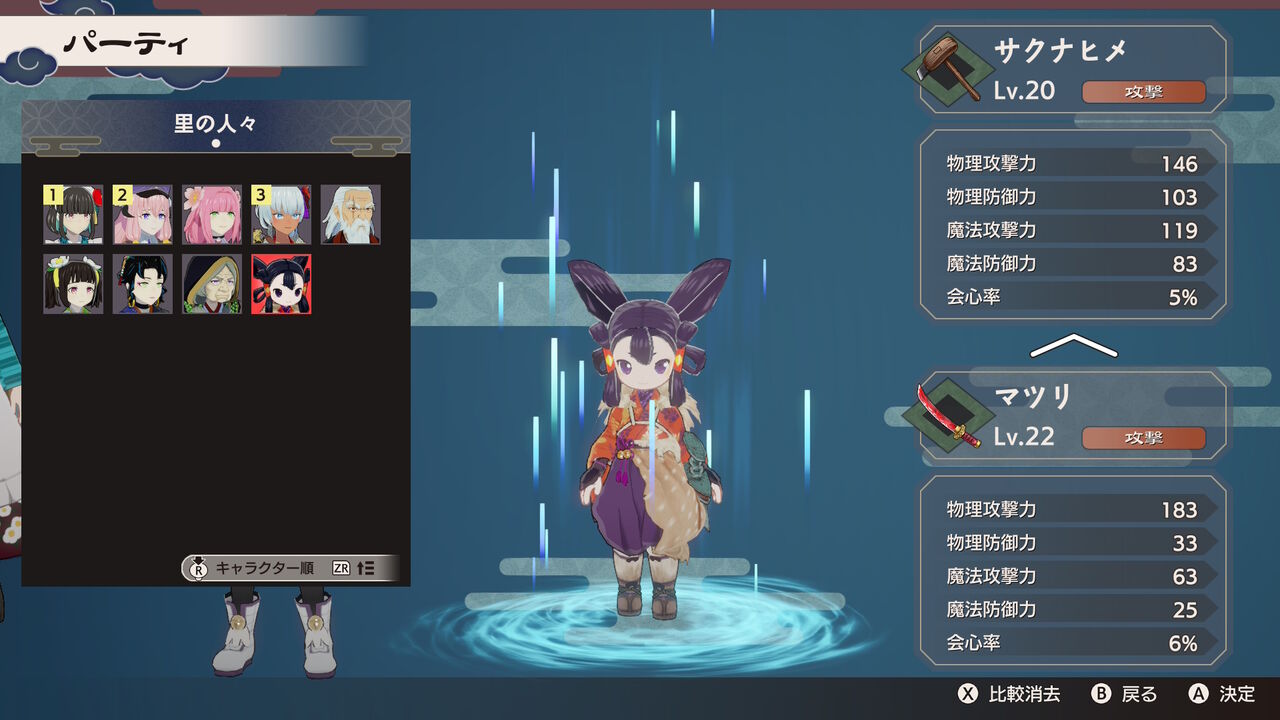Click the R stick icon by キャラクター順
Image resolution: width=1280 pixels, height=720 pixels.
pyautogui.click(x=198, y=567)
